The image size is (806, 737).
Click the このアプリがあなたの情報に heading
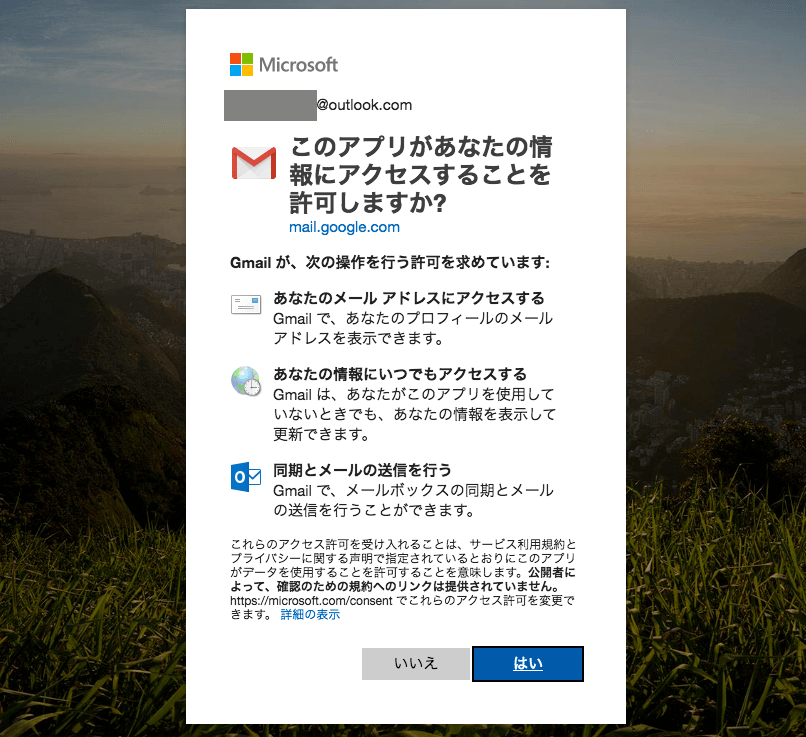(420, 175)
